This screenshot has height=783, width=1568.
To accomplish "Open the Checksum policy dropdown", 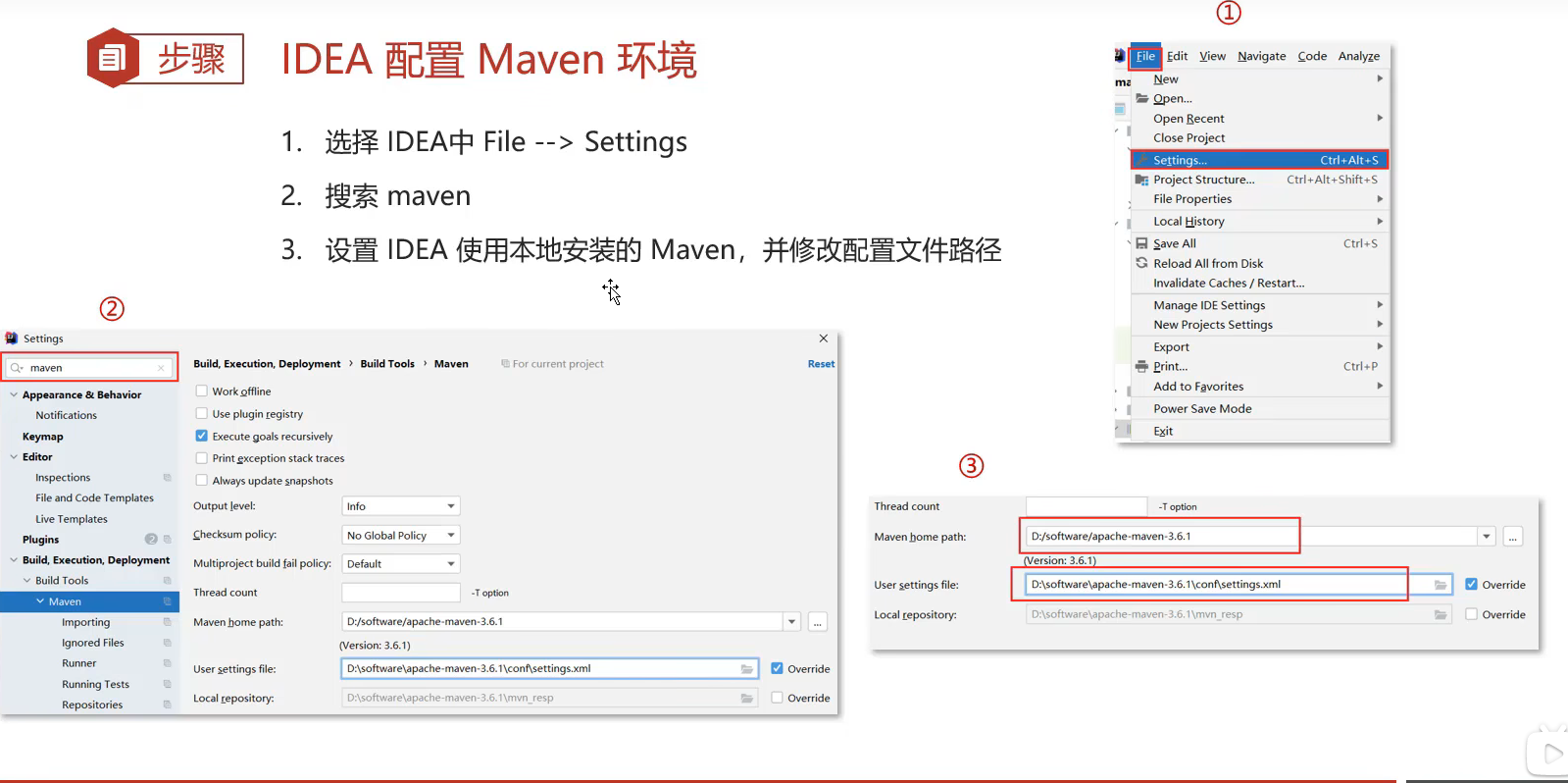I will (x=401, y=536).
